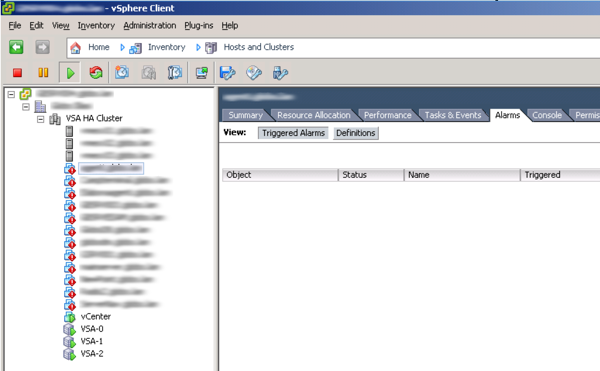This screenshot has width=600, height=371.
Task: Click the yellow Suspend pause icon
Action: [43, 73]
